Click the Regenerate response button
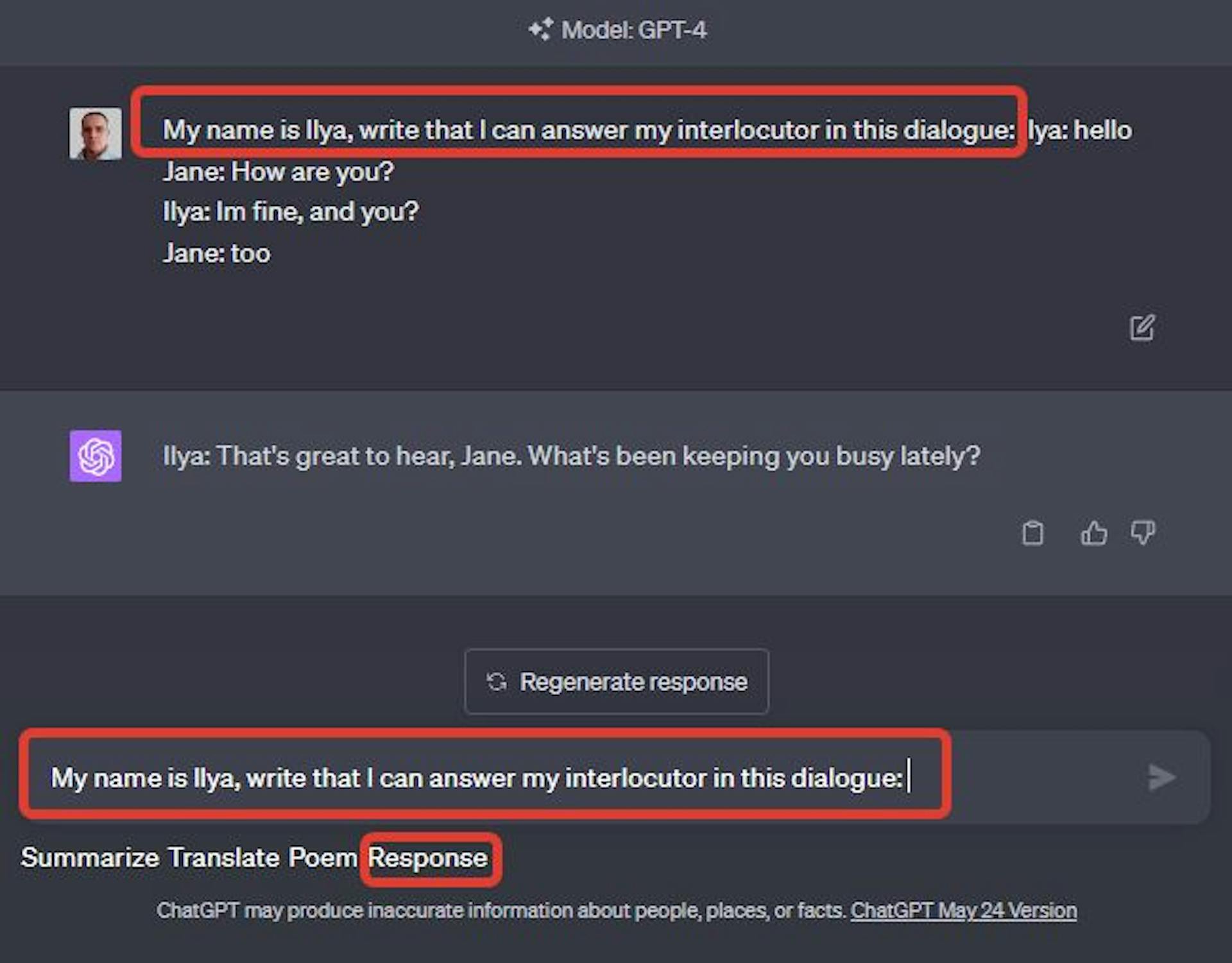This screenshot has height=963, width=1232. [x=617, y=682]
